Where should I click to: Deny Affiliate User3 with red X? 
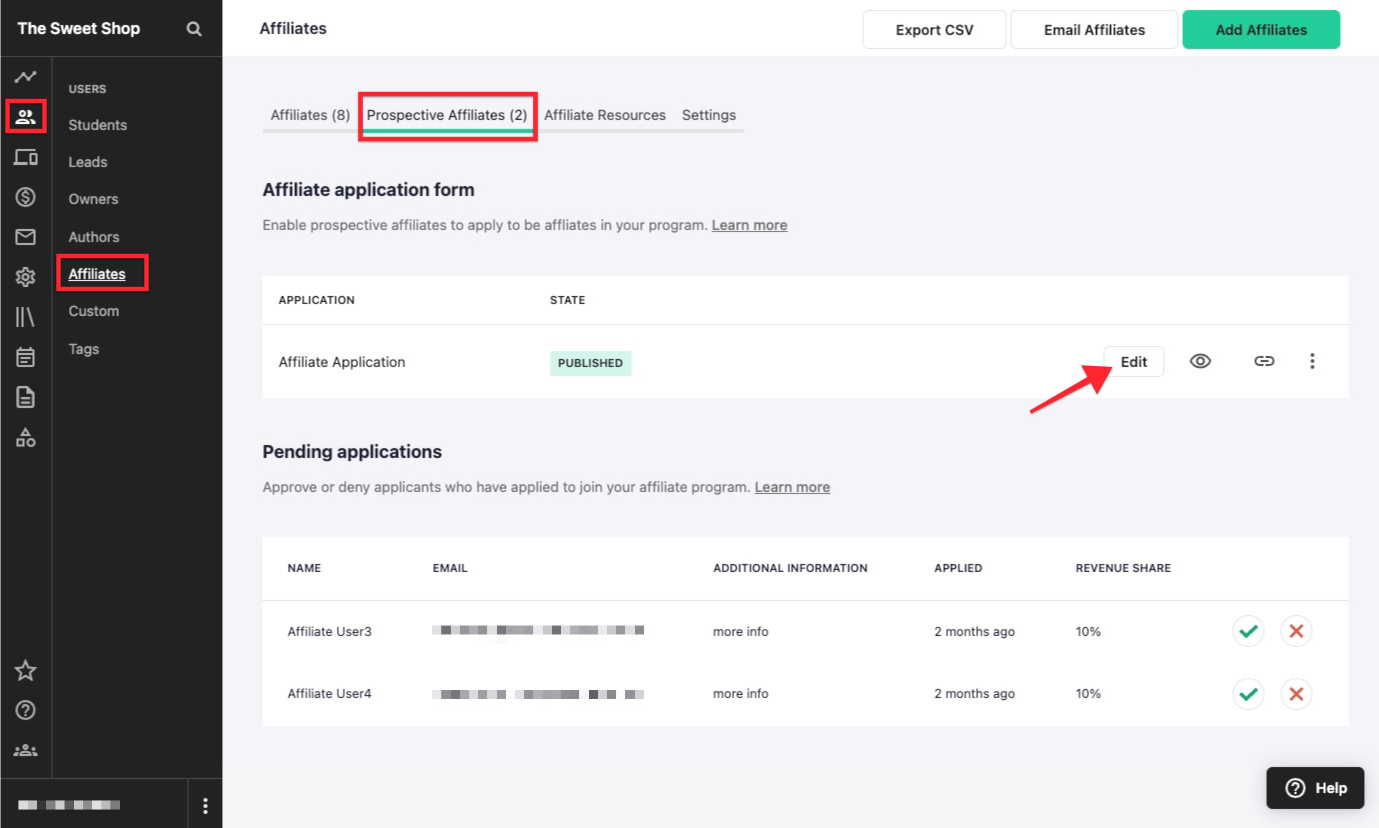1297,631
